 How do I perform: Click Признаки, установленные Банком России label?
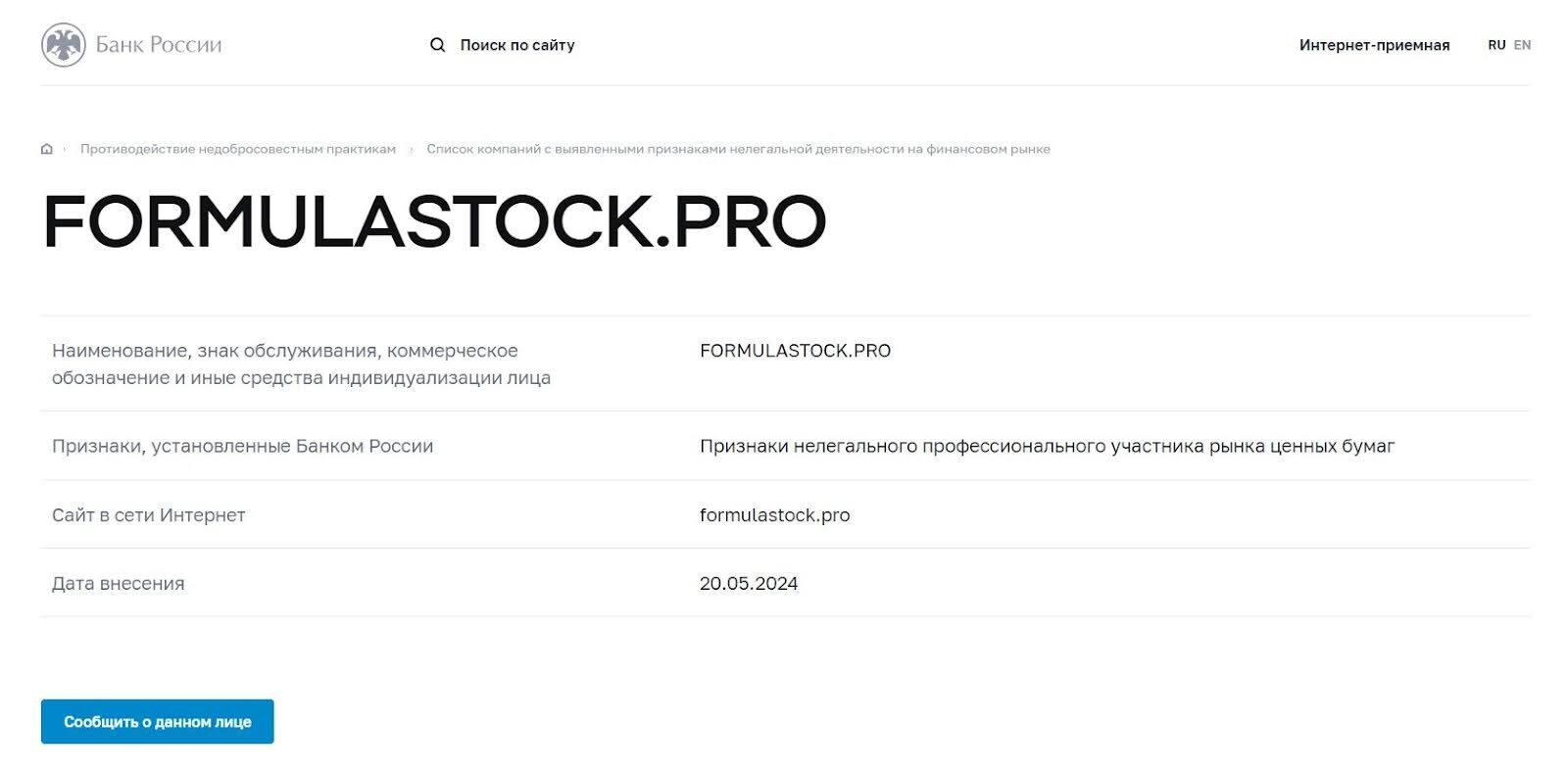(x=242, y=447)
